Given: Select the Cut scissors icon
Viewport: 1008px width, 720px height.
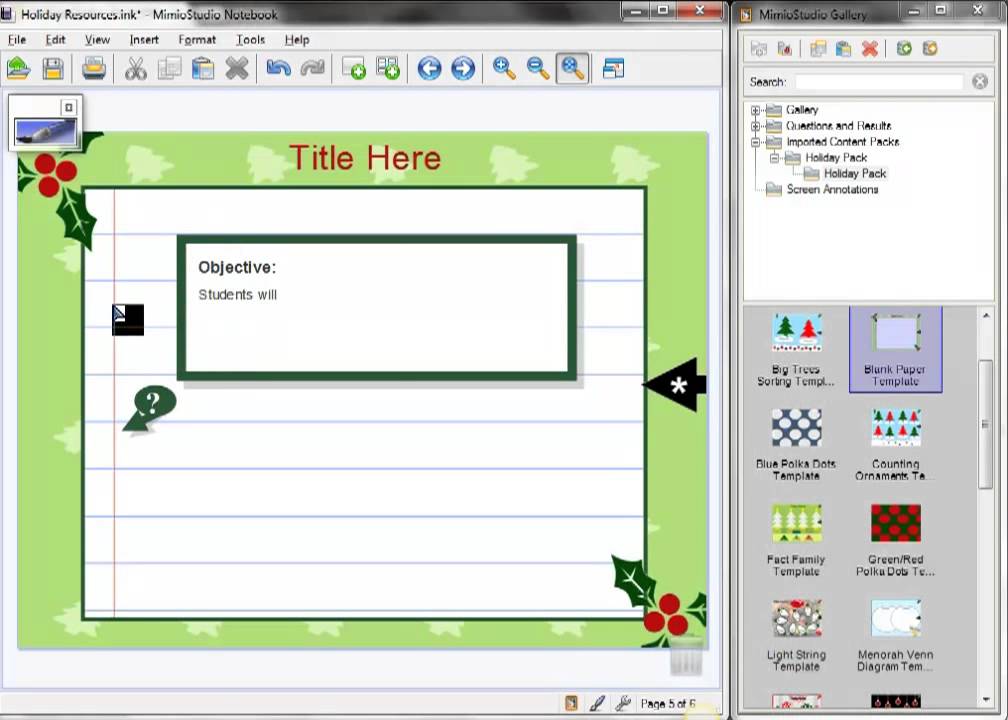Looking at the screenshot, I should (135, 68).
